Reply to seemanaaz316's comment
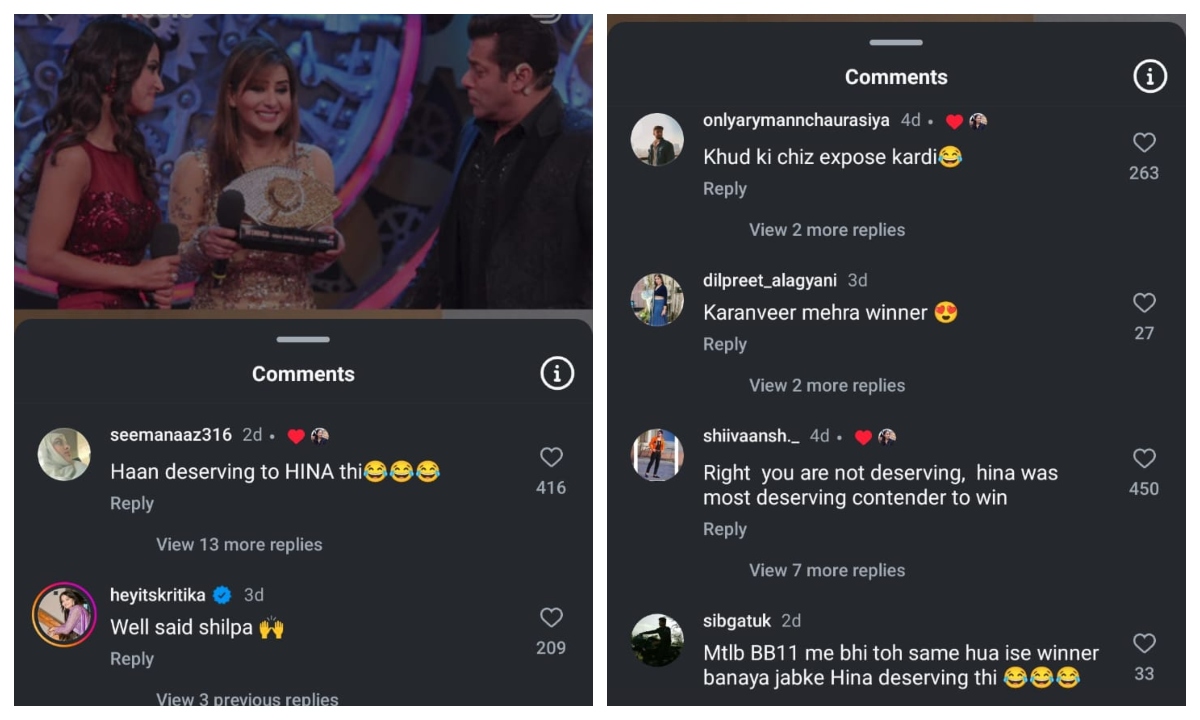This screenshot has height=720, width=1200. coord(132,504)
